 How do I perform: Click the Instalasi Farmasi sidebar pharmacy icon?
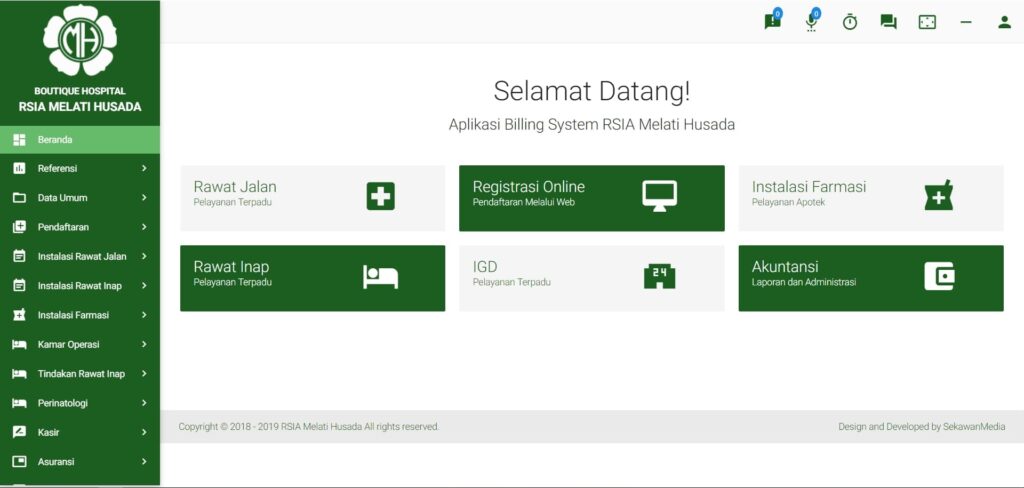click(x=20, y=315)
